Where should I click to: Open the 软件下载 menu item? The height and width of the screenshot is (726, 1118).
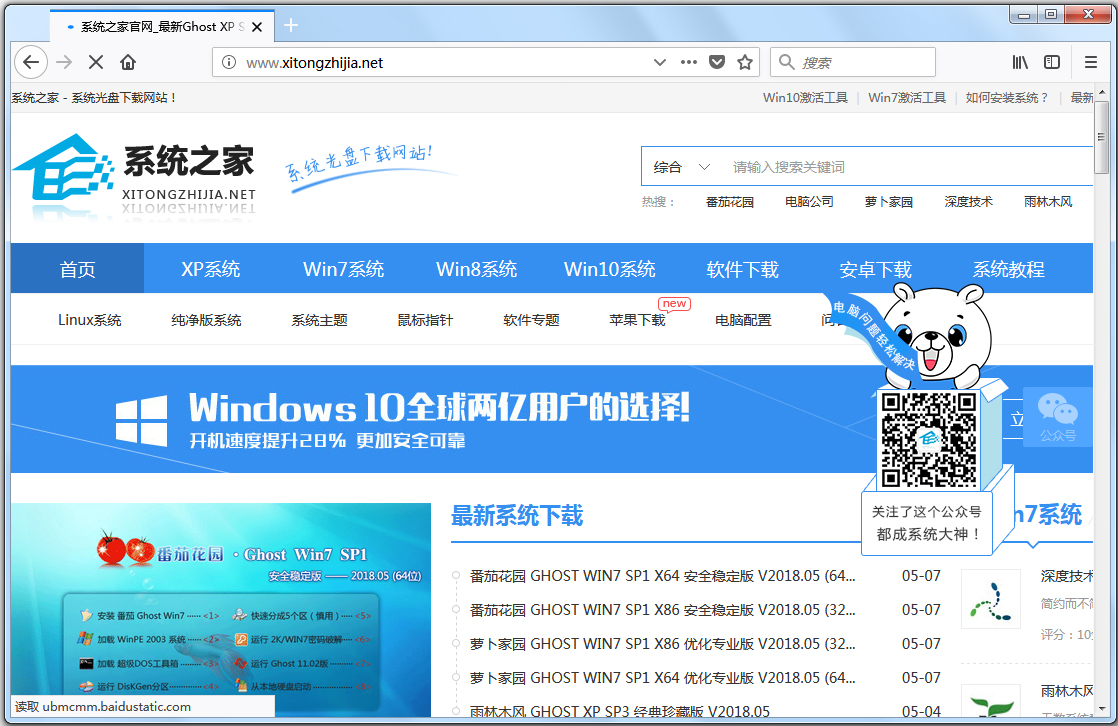click(x=742, y=269)
